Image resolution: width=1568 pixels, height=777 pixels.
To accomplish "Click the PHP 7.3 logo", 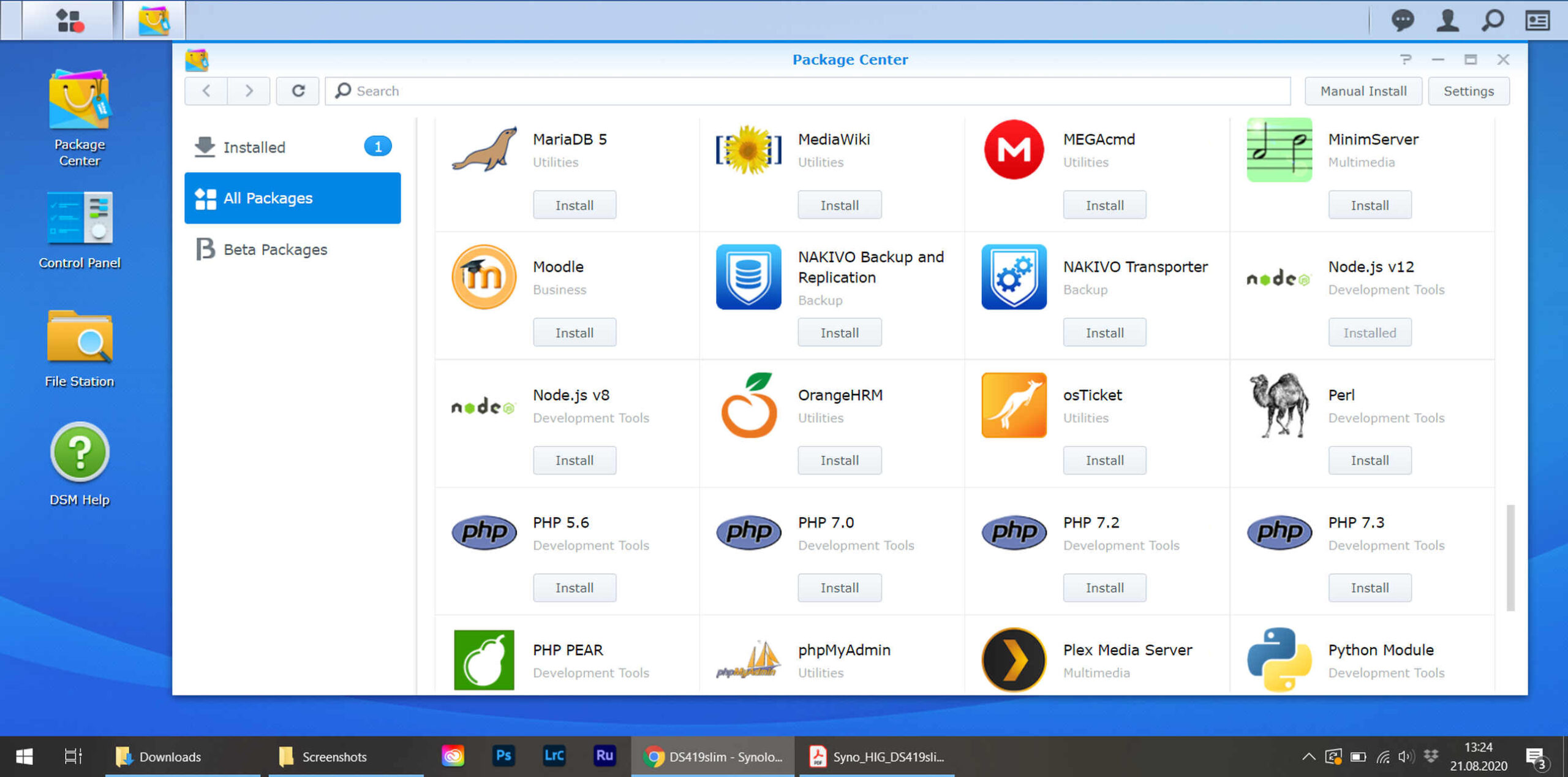I will (x=1280, y=532).
